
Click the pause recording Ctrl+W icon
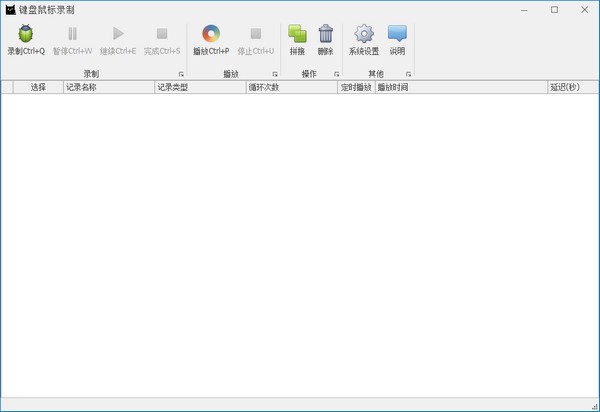point(72,34)
